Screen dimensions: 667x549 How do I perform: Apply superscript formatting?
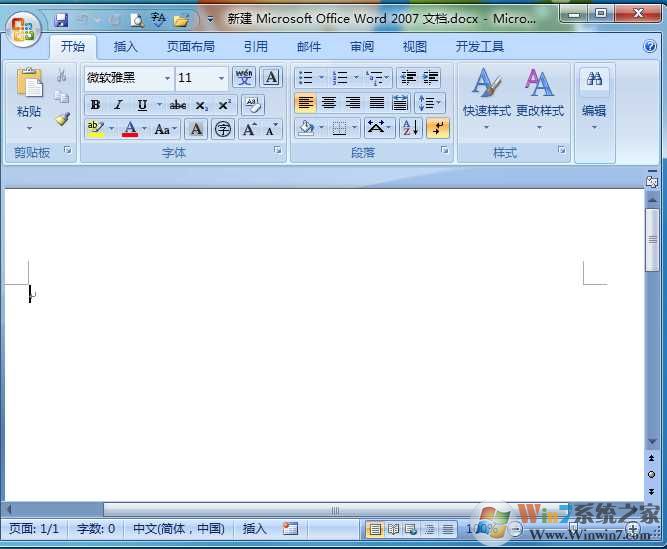tap(224, 105)
